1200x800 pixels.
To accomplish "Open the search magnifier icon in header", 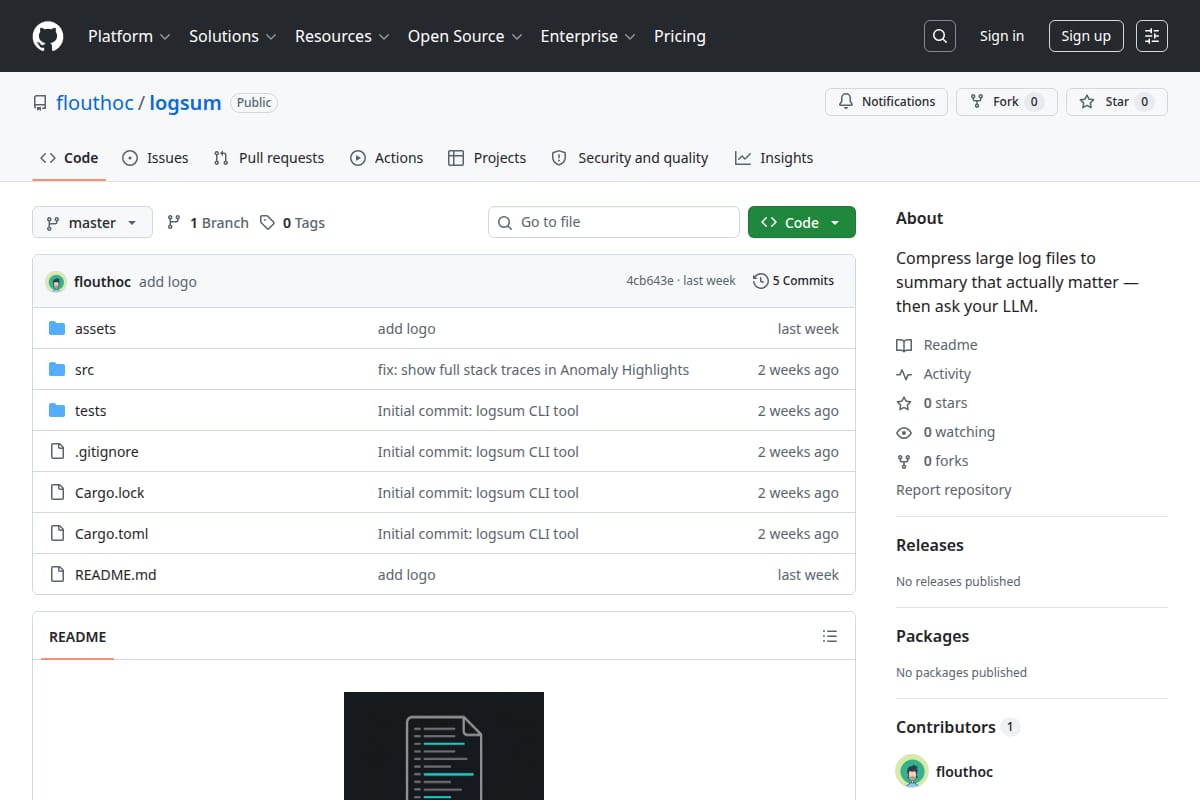I will pyautogui.click(x=939, y=36).
